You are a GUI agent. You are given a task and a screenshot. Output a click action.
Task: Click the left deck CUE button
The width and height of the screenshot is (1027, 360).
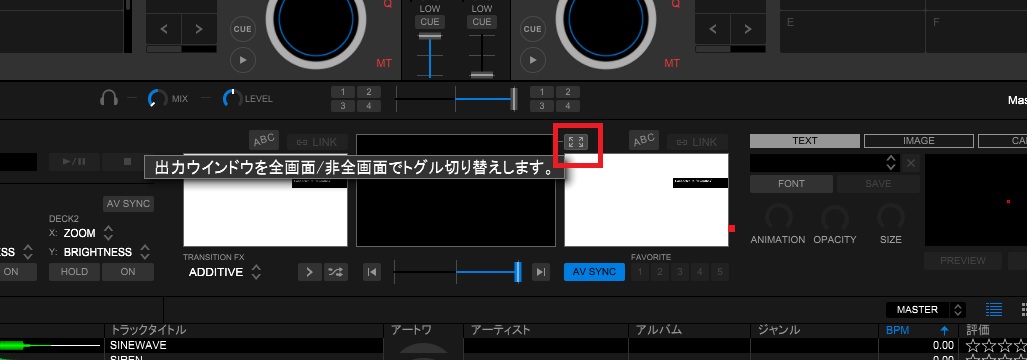pyautogui.click(x=242, y=29)
